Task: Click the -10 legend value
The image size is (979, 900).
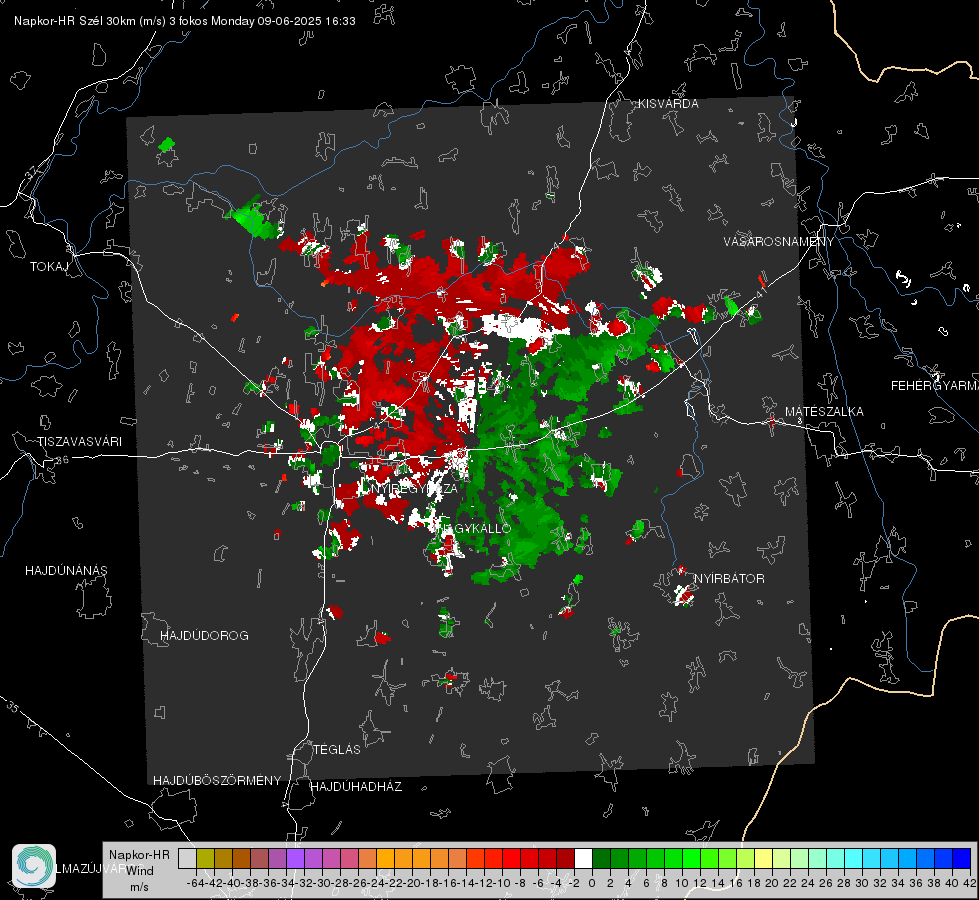Action: (501, 883)
